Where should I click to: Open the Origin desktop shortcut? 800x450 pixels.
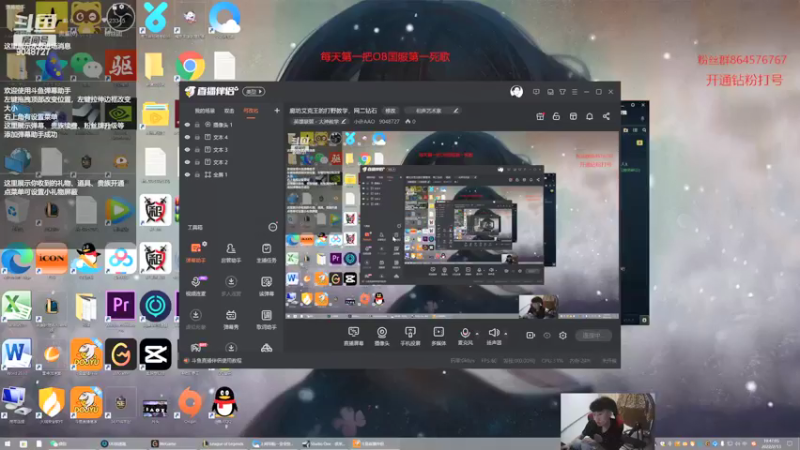click(190, 403)
